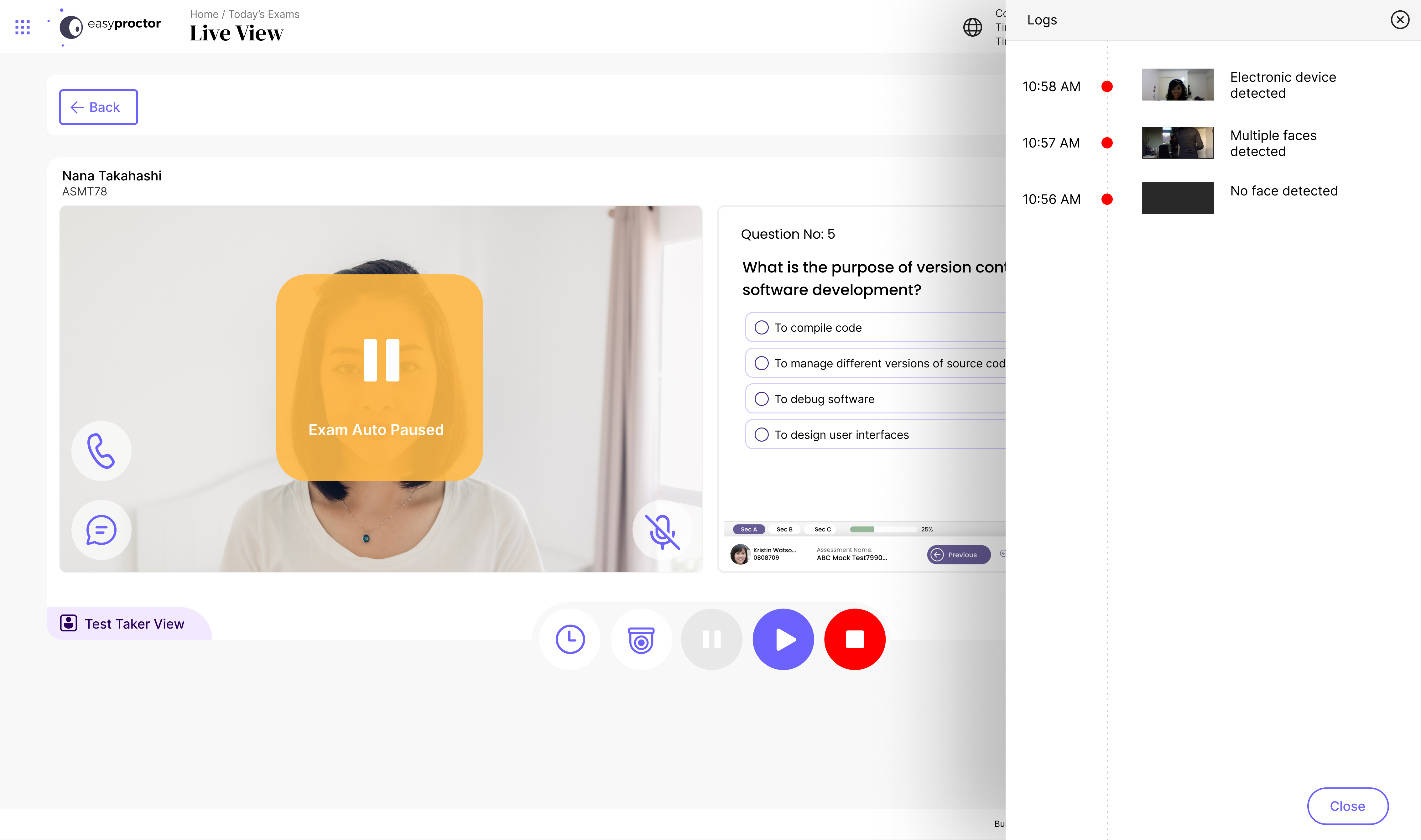
Task: Select 'To debug software' radio option
Action: coord(762,399)
